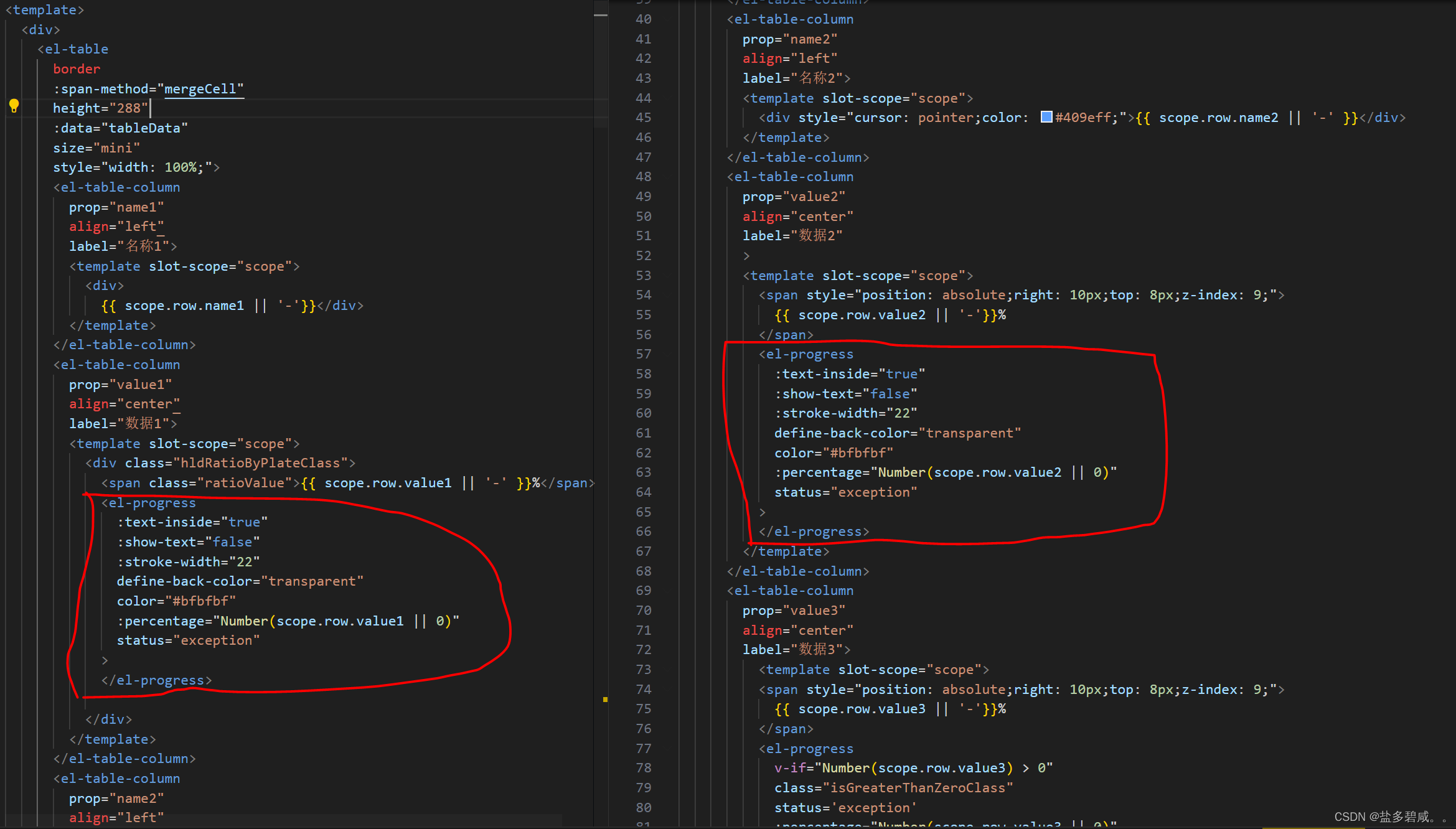Click the isGreaterThanZeroClass class name
Viewport: 1456px width, 829px height.
coord(918,788)
